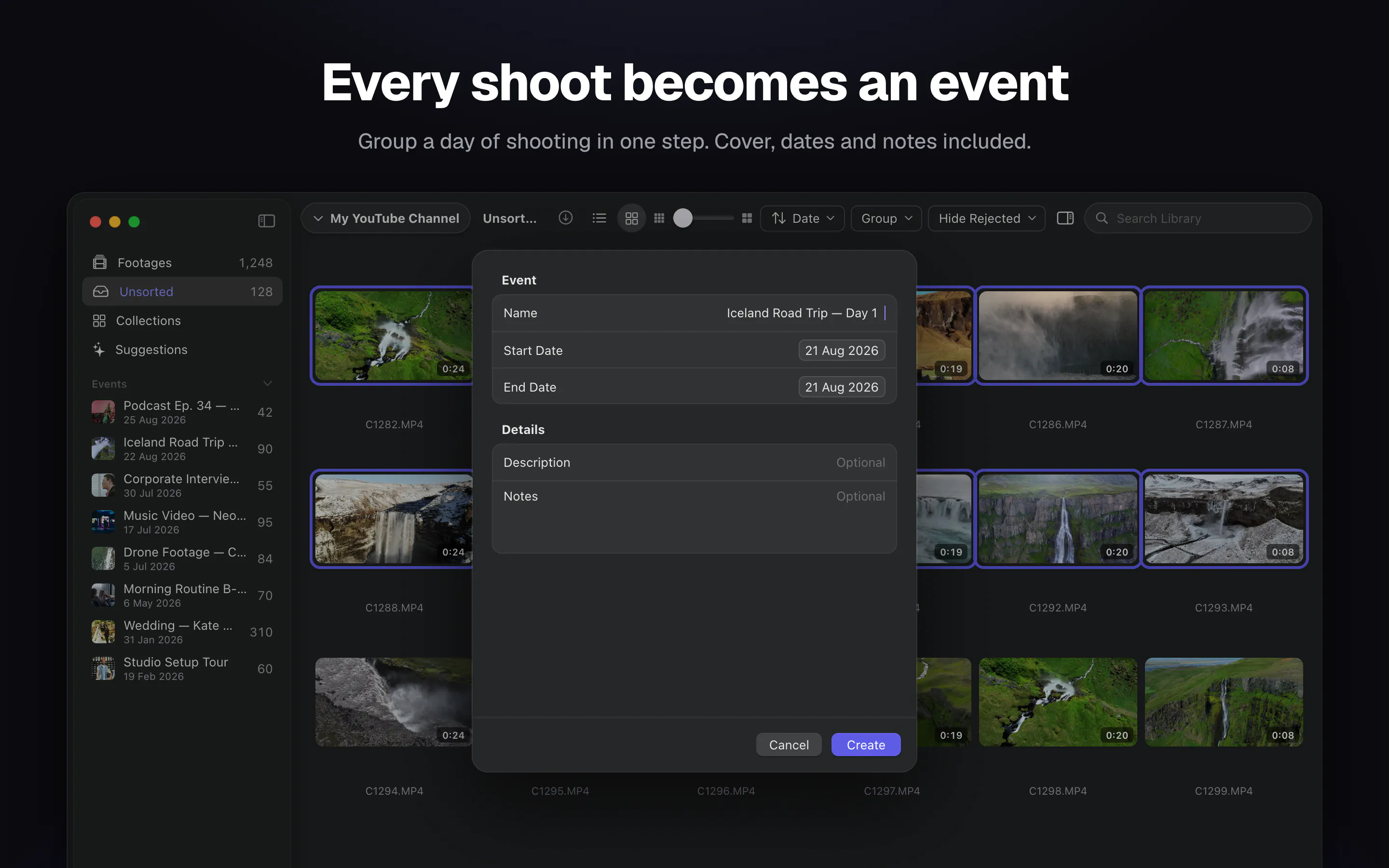Viewport: 1389px width, 868px height.
Task: Select the C1286.MP4 thumbnail
Action: click(1057, 335)
